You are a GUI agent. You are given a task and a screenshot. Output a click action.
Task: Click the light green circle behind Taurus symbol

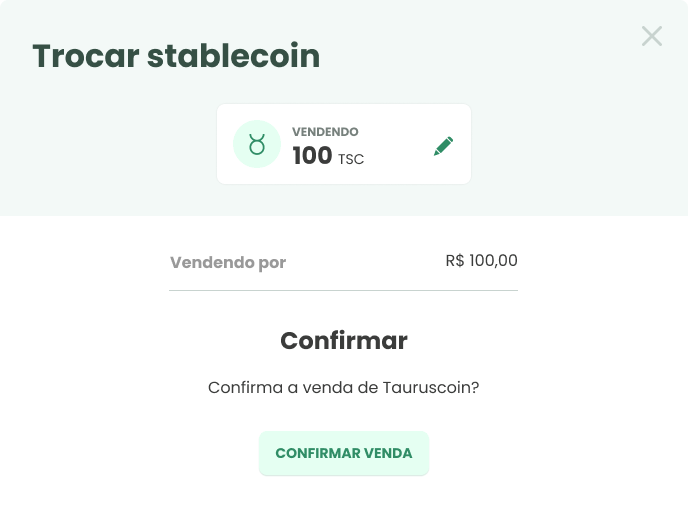[257, 144]
